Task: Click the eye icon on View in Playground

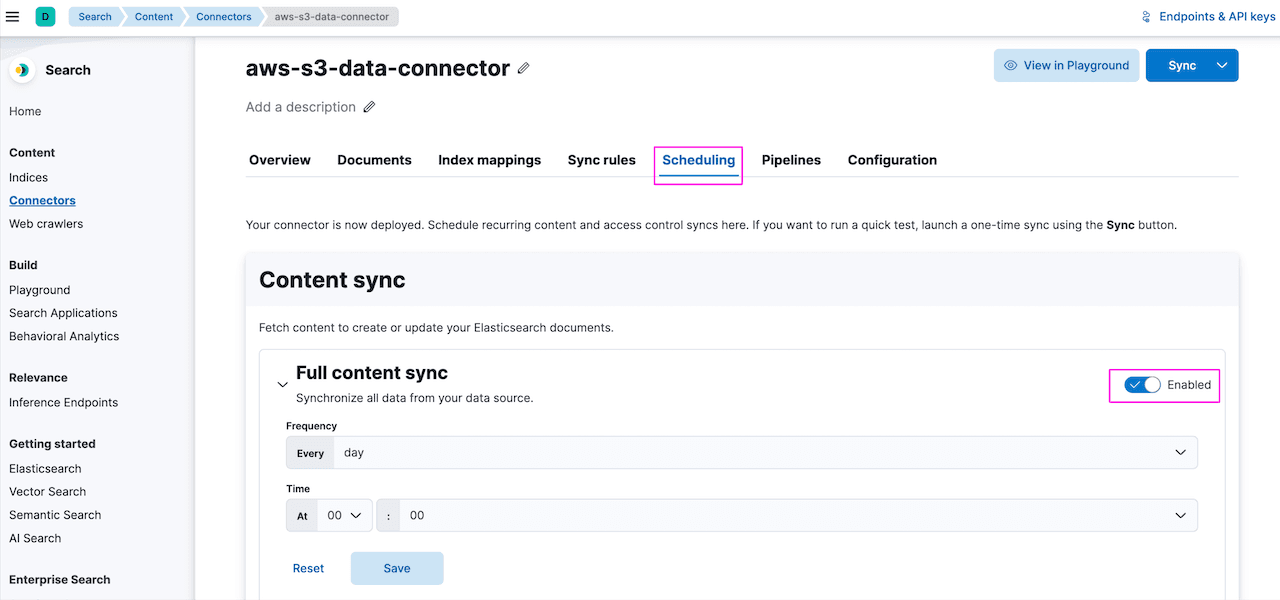Action: (1013, 64)
